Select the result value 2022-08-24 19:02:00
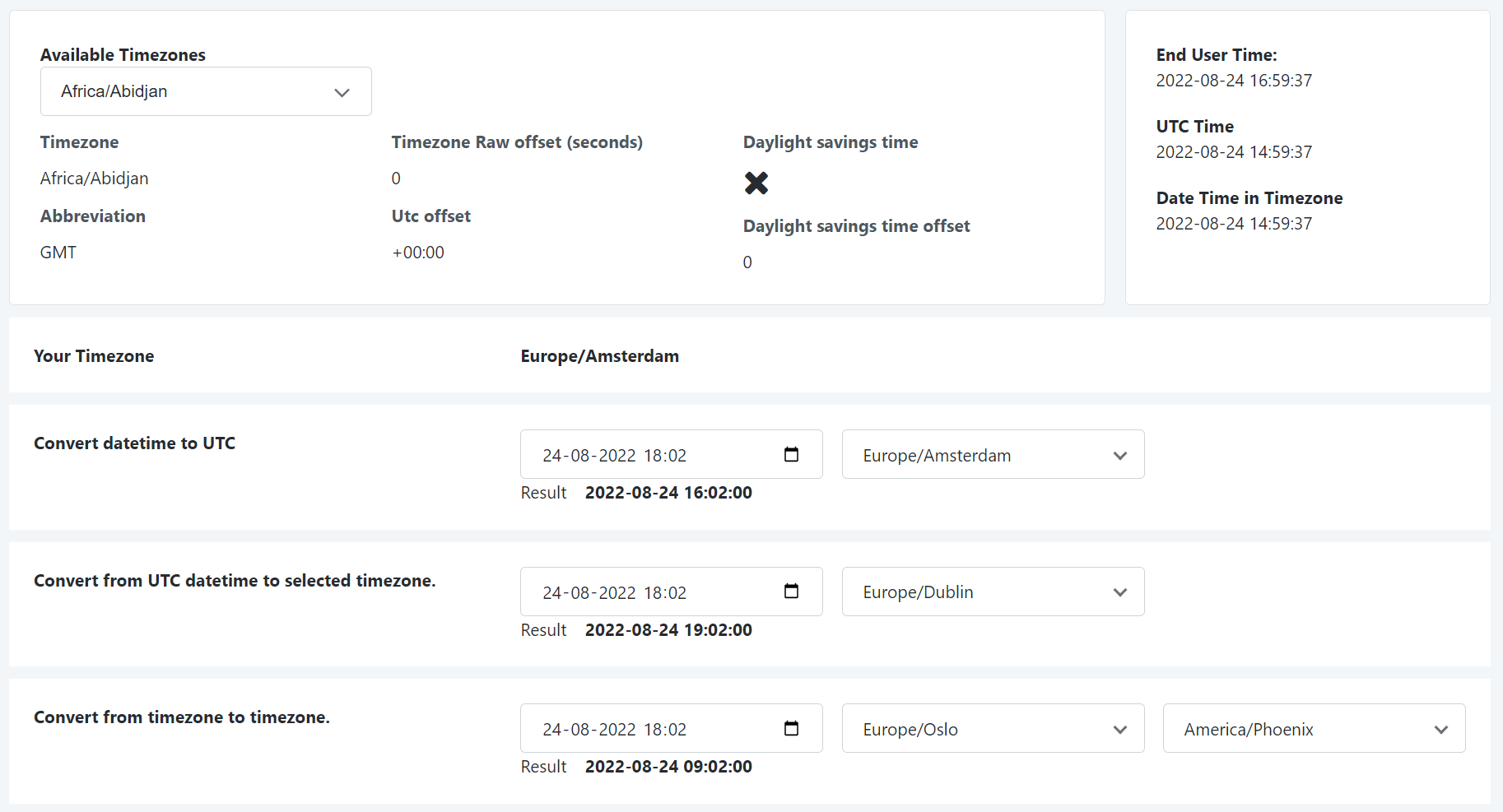The image size is (1503, 812). tap(668, 630)
